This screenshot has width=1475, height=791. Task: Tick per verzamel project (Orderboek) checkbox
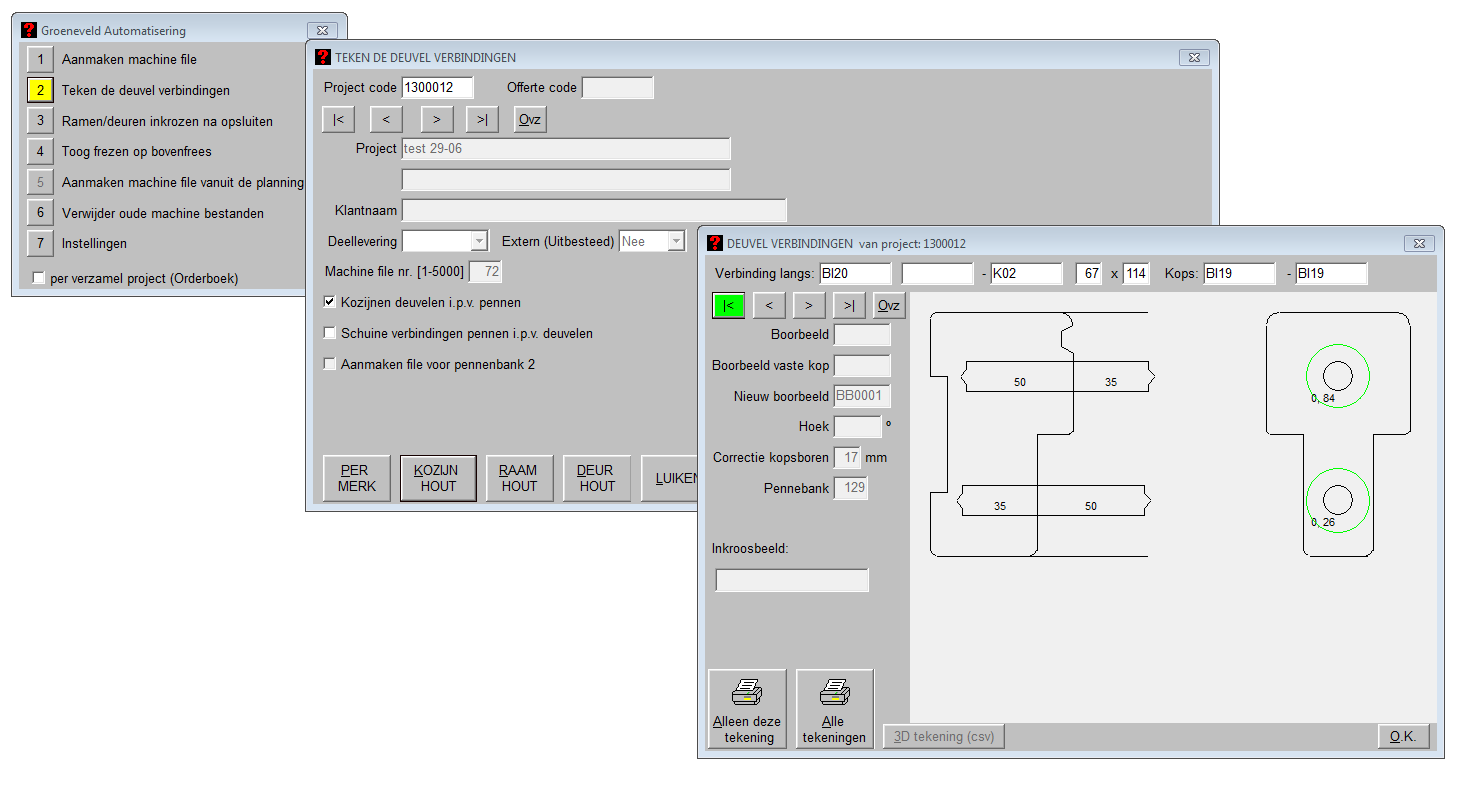pos(39,278)
